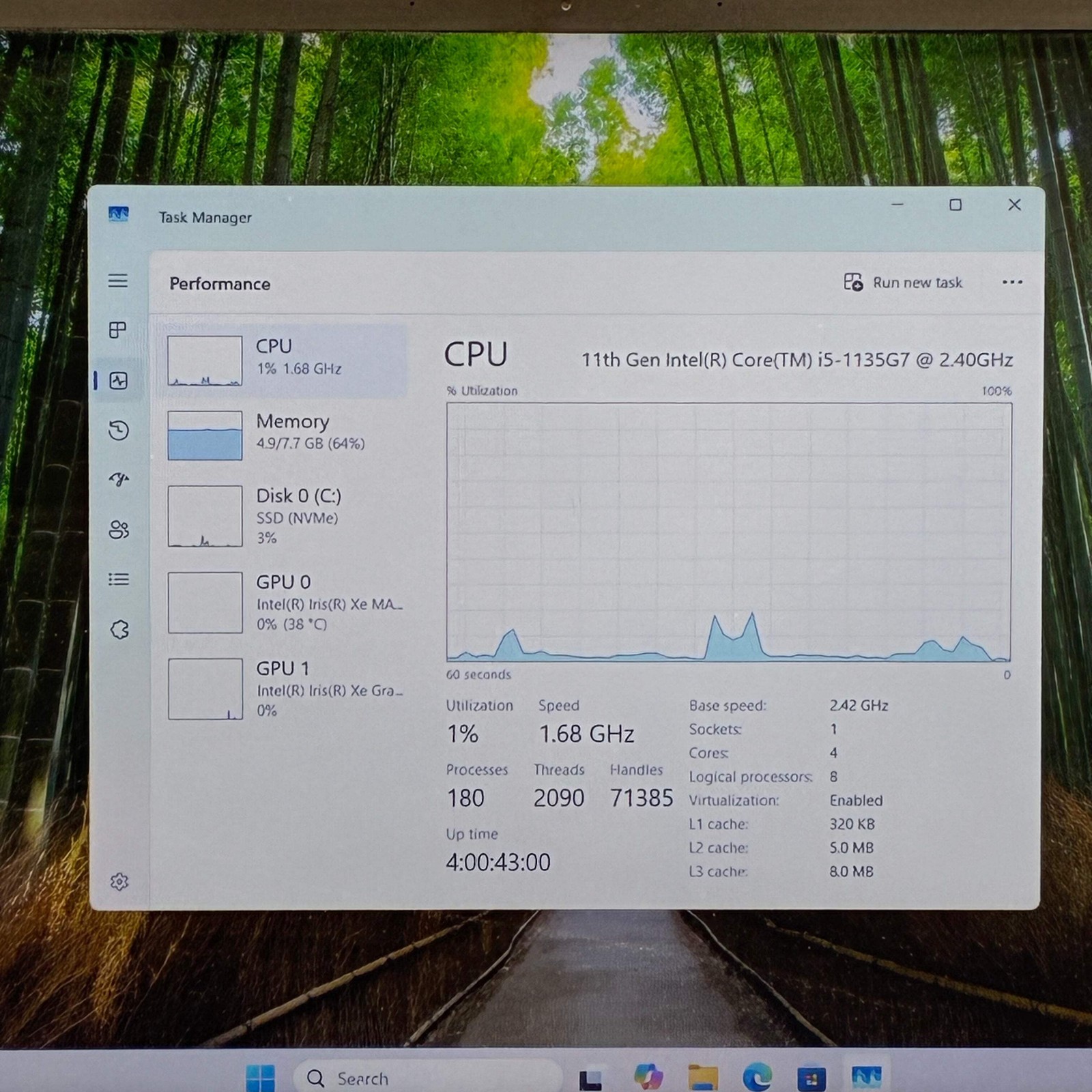The height and width of the screenshot is (1092, 1092).
Task: Select the CPU performance item
Action: click(286, 360)
